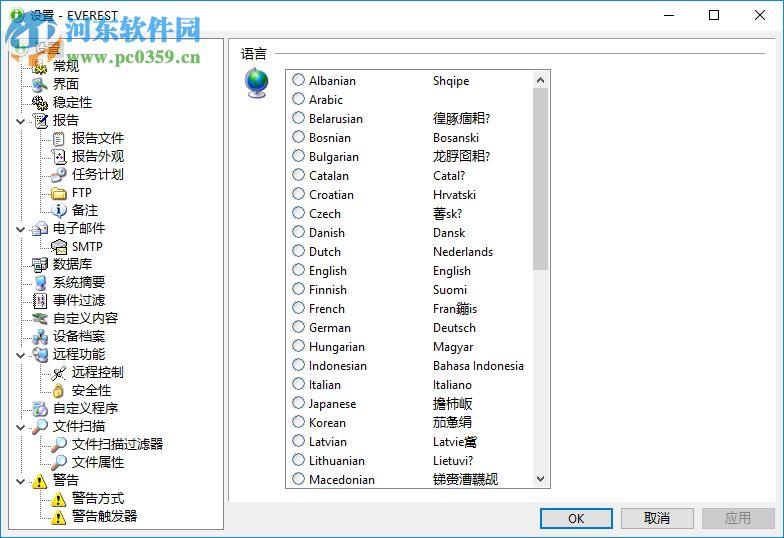Click the 文件属性 magnifier icon
This screenshot has width=784, height=538.
tap(58, 462)
